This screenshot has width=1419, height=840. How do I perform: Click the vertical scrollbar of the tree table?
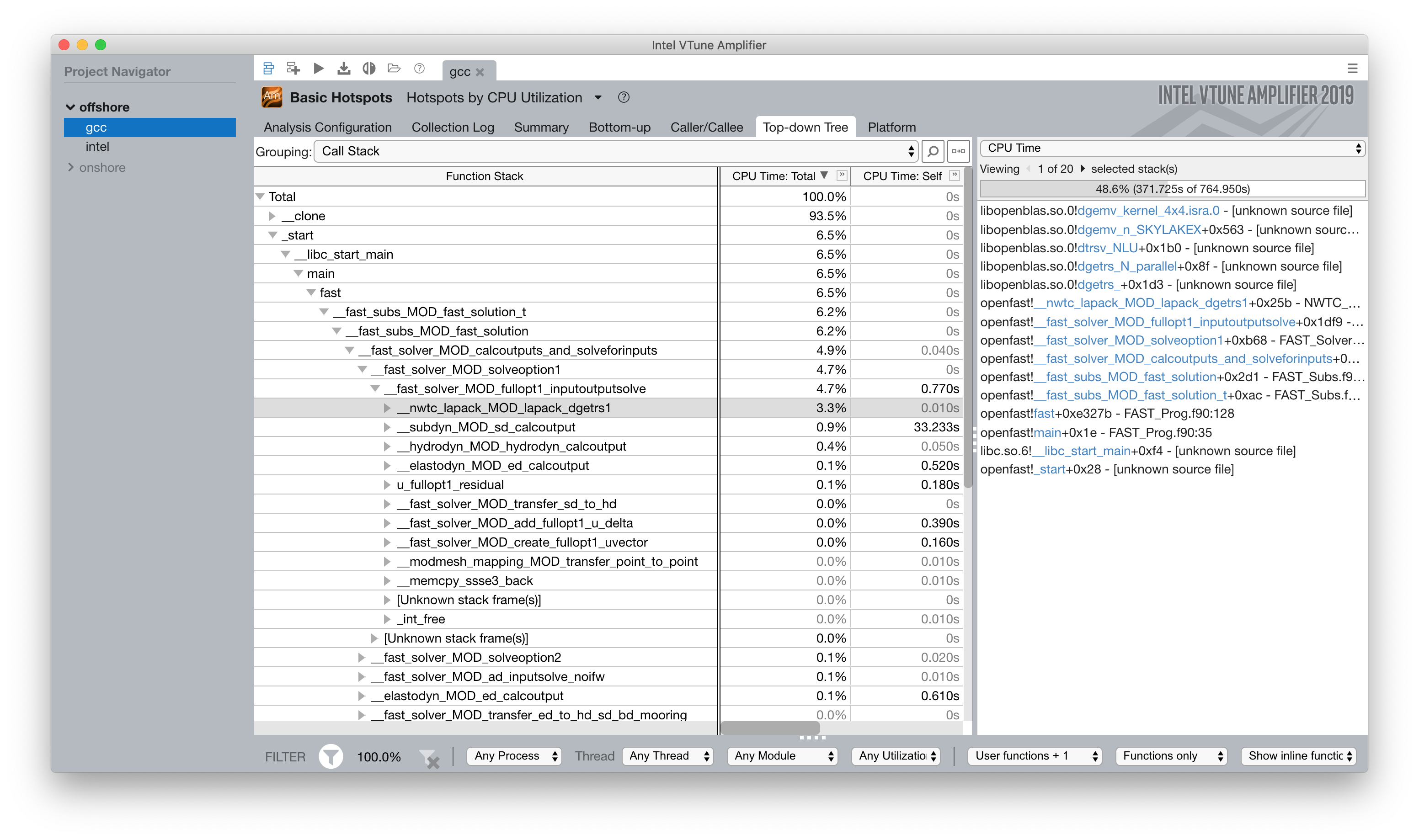click(968, 328)
